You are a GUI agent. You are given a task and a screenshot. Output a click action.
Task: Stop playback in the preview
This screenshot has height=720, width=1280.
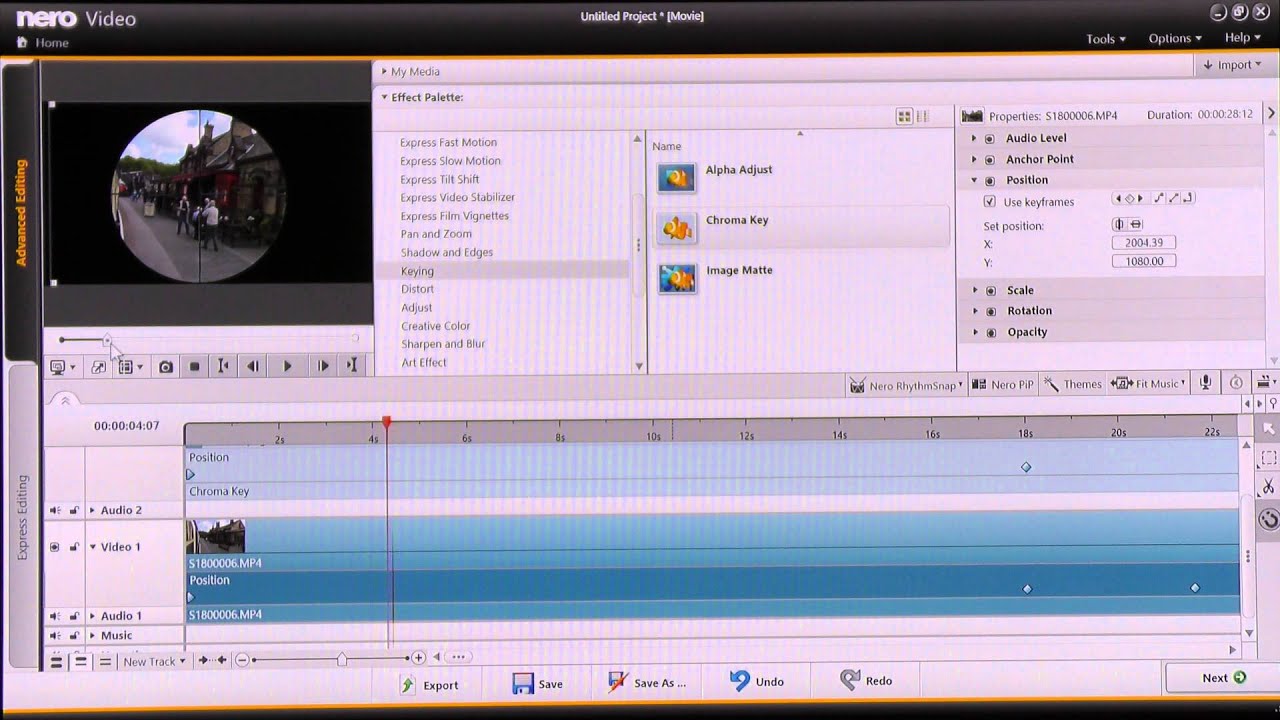195,367
